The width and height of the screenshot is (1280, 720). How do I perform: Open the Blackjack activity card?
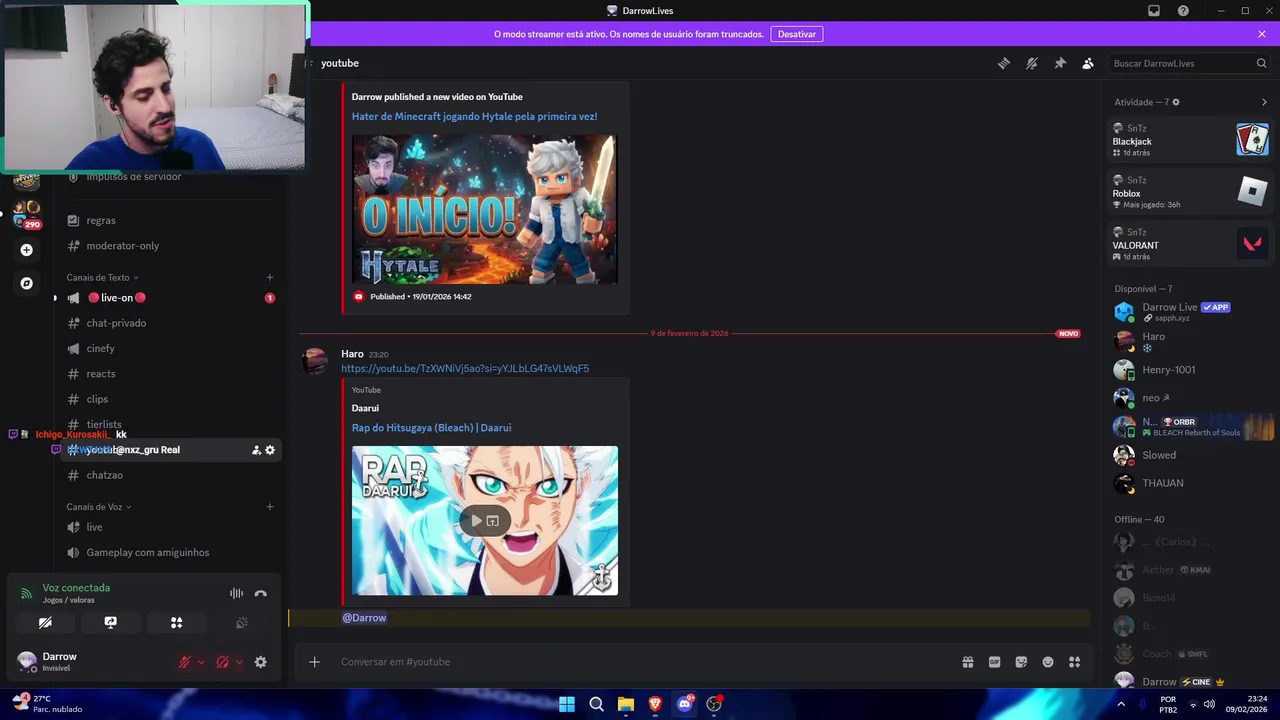pyautogui.click(x=1190, y=140)
